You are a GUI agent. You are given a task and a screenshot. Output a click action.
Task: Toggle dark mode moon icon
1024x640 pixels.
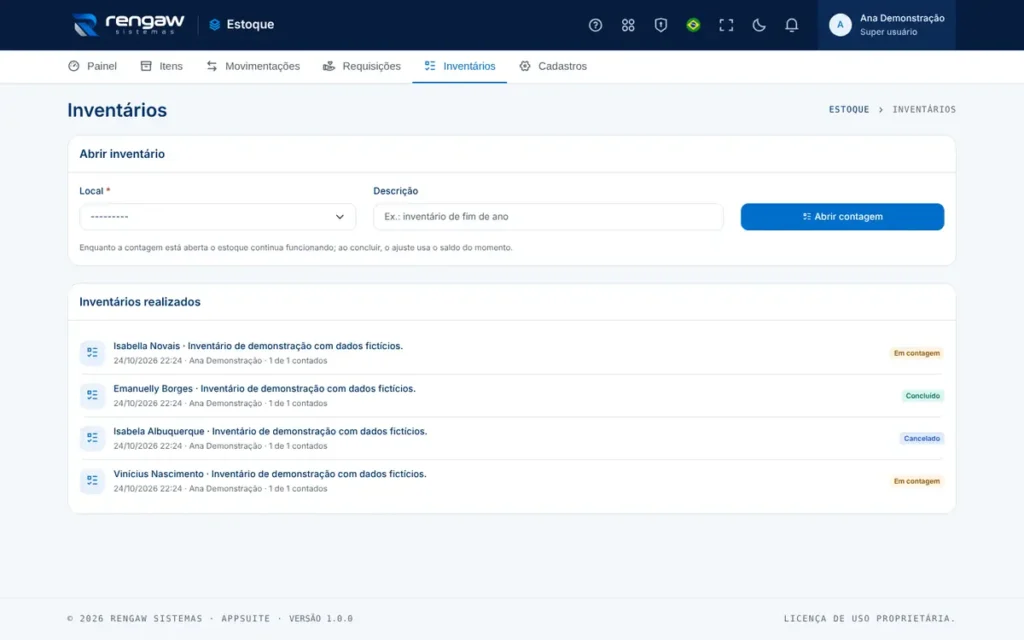coord(758,25)
